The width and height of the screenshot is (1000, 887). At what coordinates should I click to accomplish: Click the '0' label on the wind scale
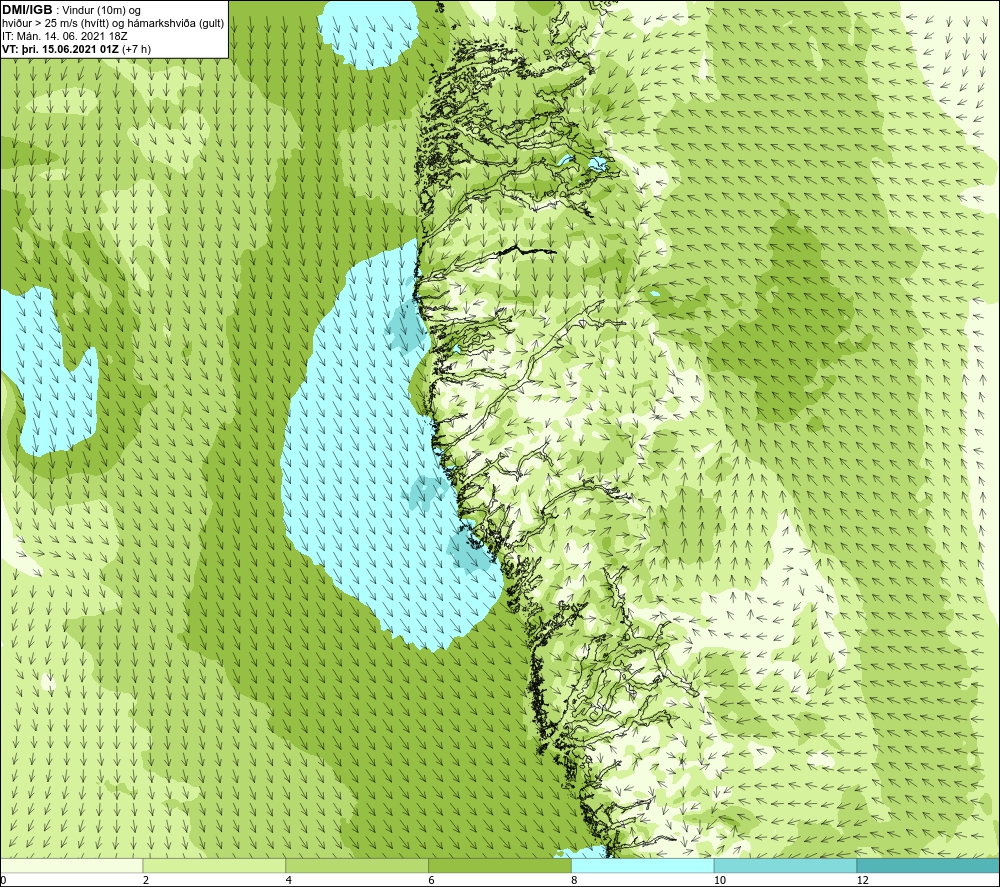(x=3, y=881)
